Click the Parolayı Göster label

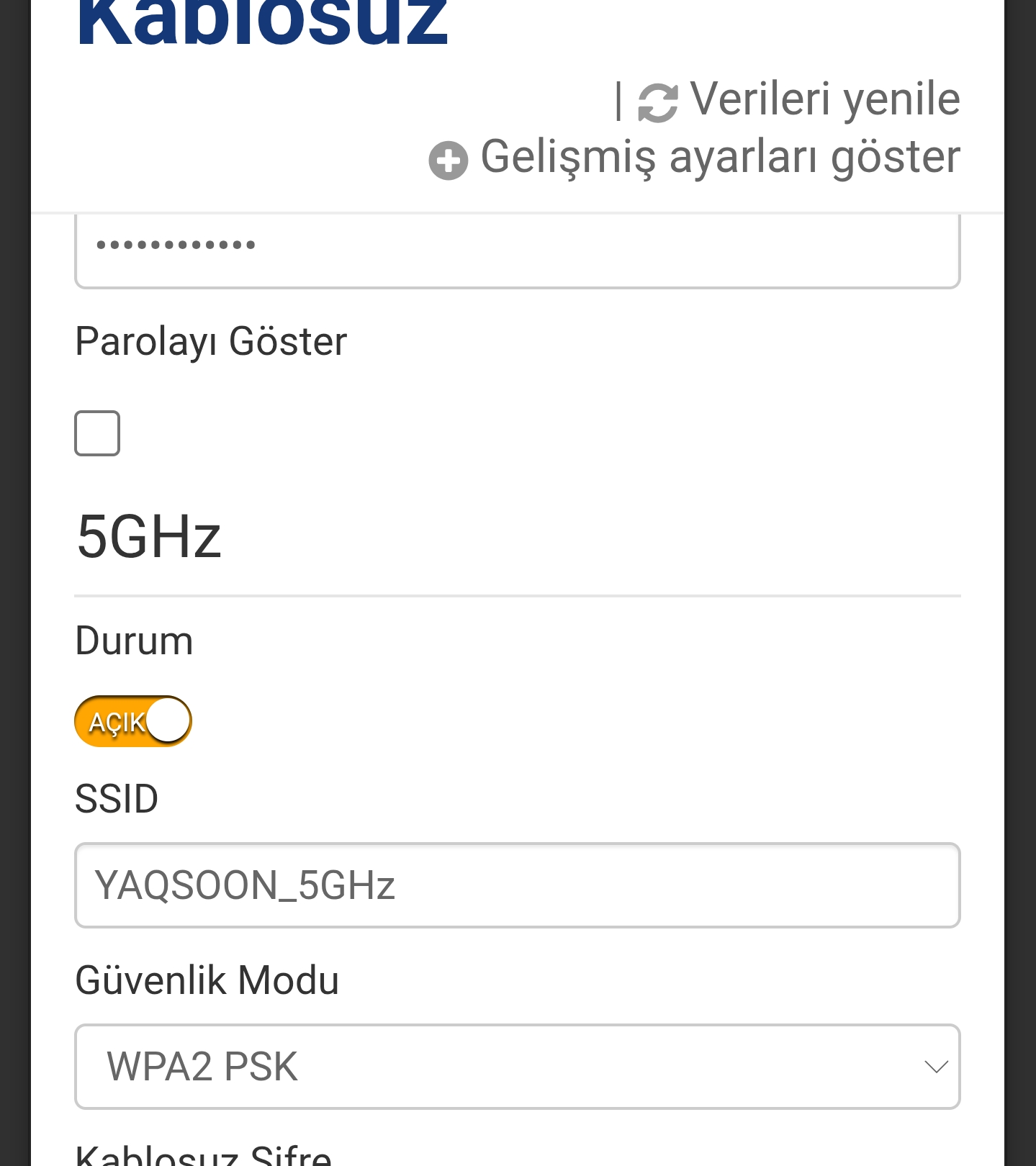211,341
